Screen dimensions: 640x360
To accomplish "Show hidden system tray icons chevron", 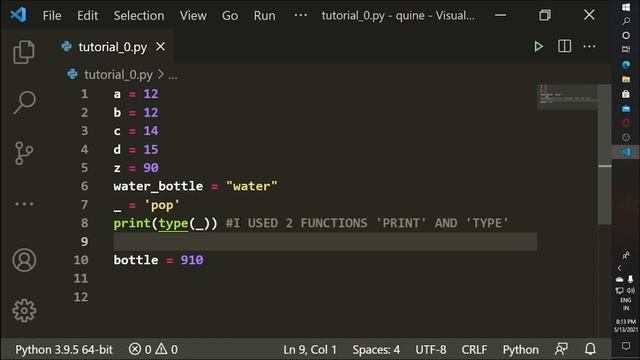I will 620,268.
